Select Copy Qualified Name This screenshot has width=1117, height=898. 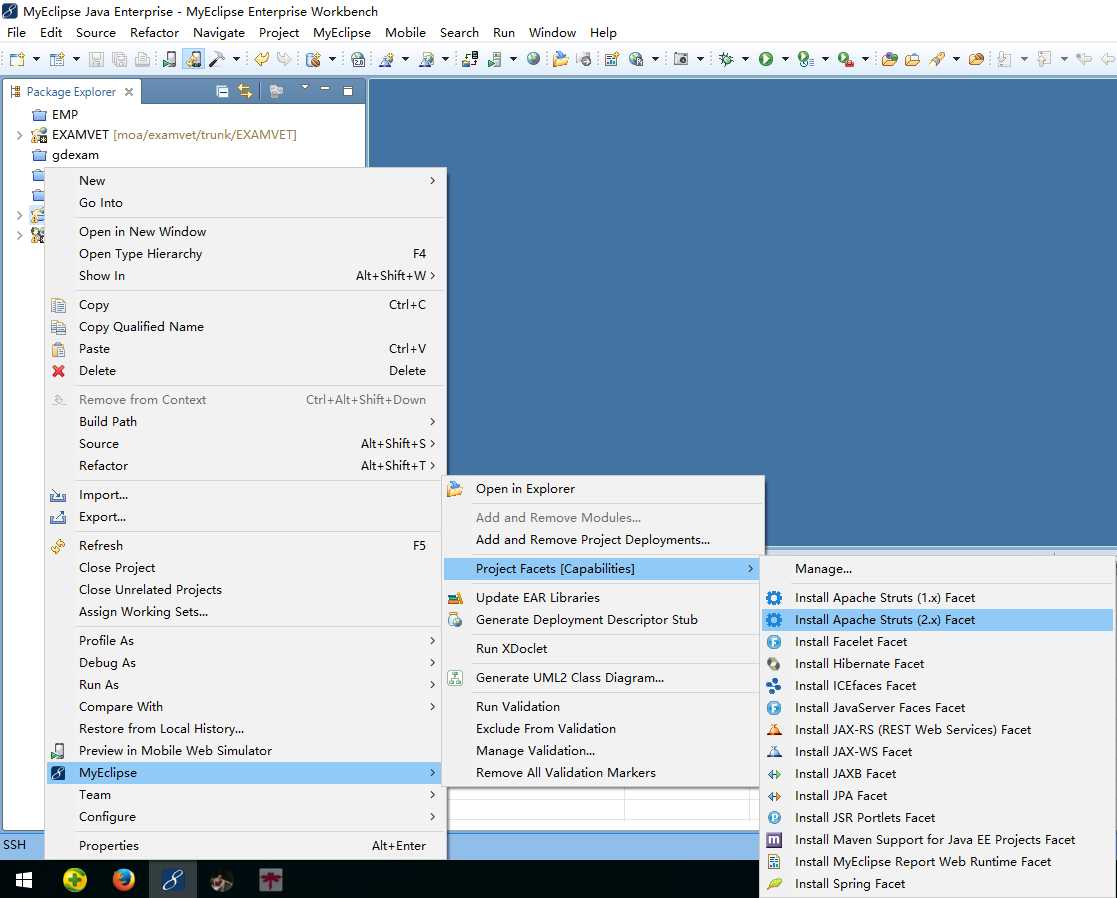(x=245, y=326)
